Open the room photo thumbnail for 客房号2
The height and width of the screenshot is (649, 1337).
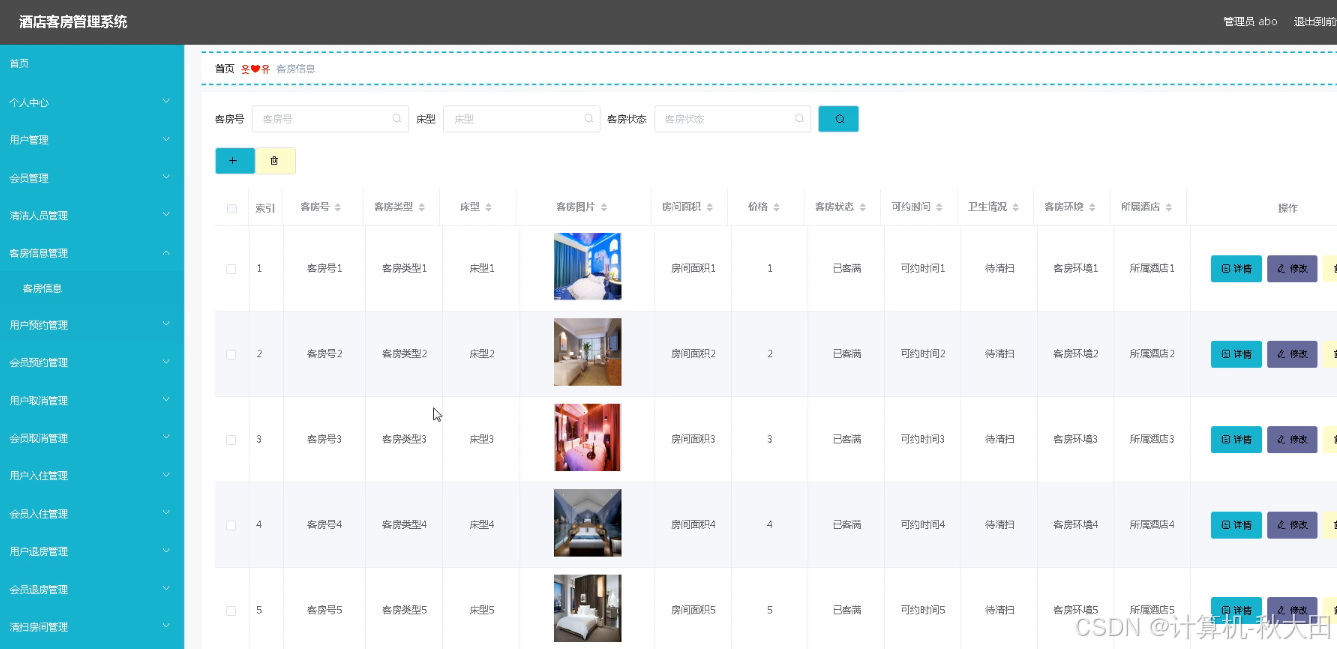[x=588, y=352]
